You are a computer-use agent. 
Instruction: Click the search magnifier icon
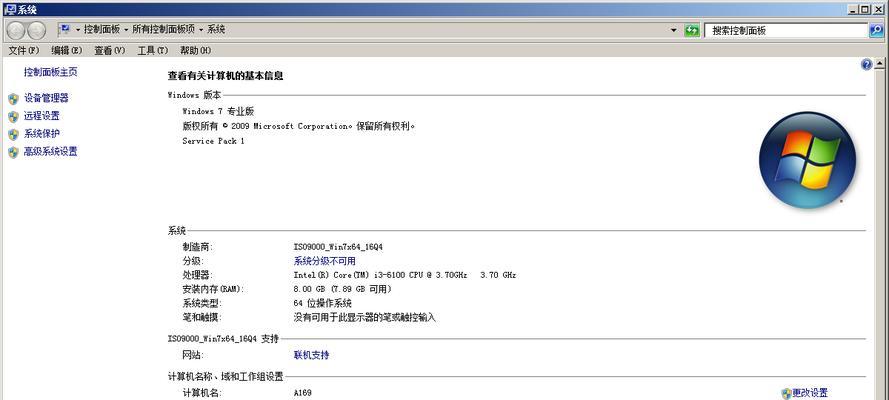pos(876,31)
